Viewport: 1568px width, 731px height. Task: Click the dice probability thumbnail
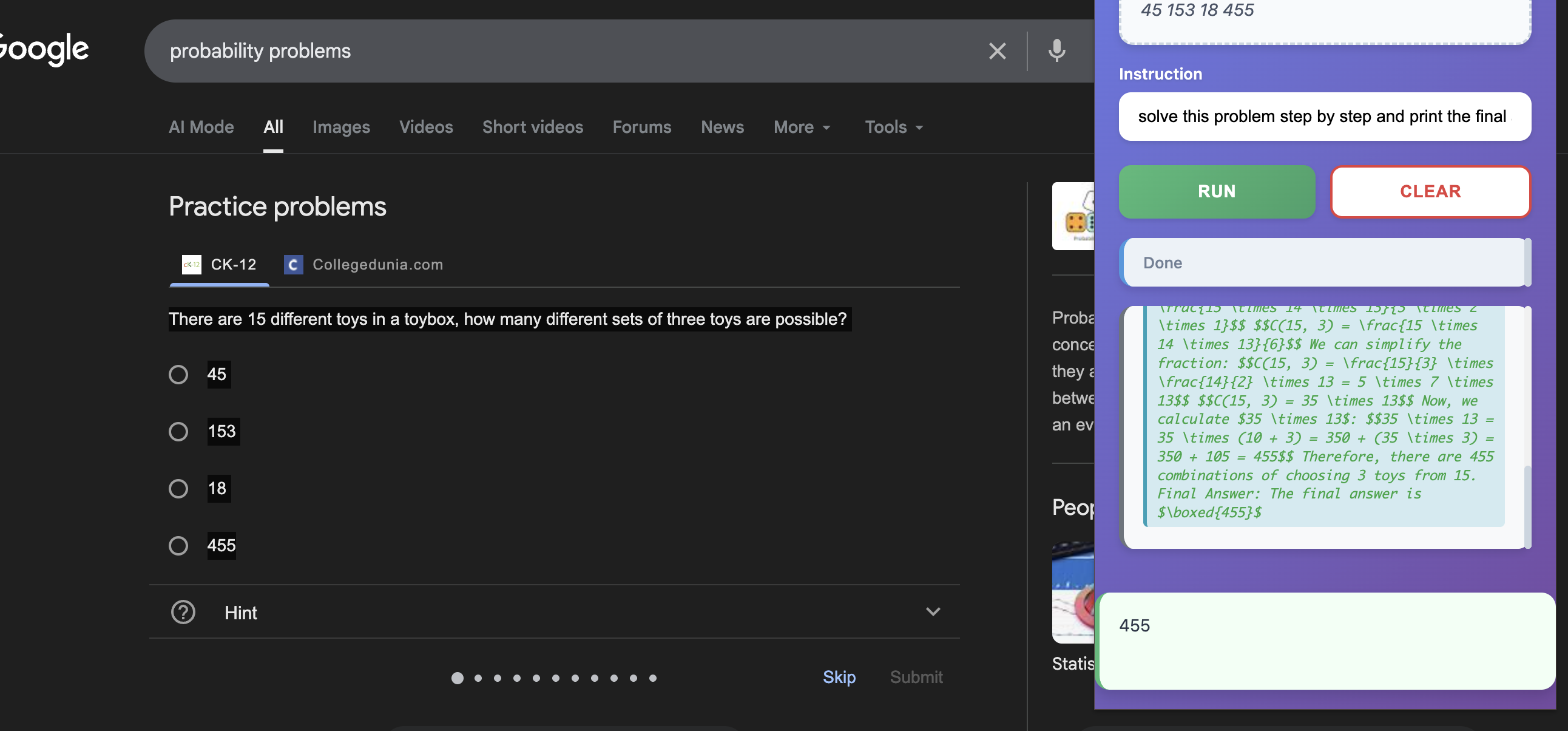click(1073, 217)
